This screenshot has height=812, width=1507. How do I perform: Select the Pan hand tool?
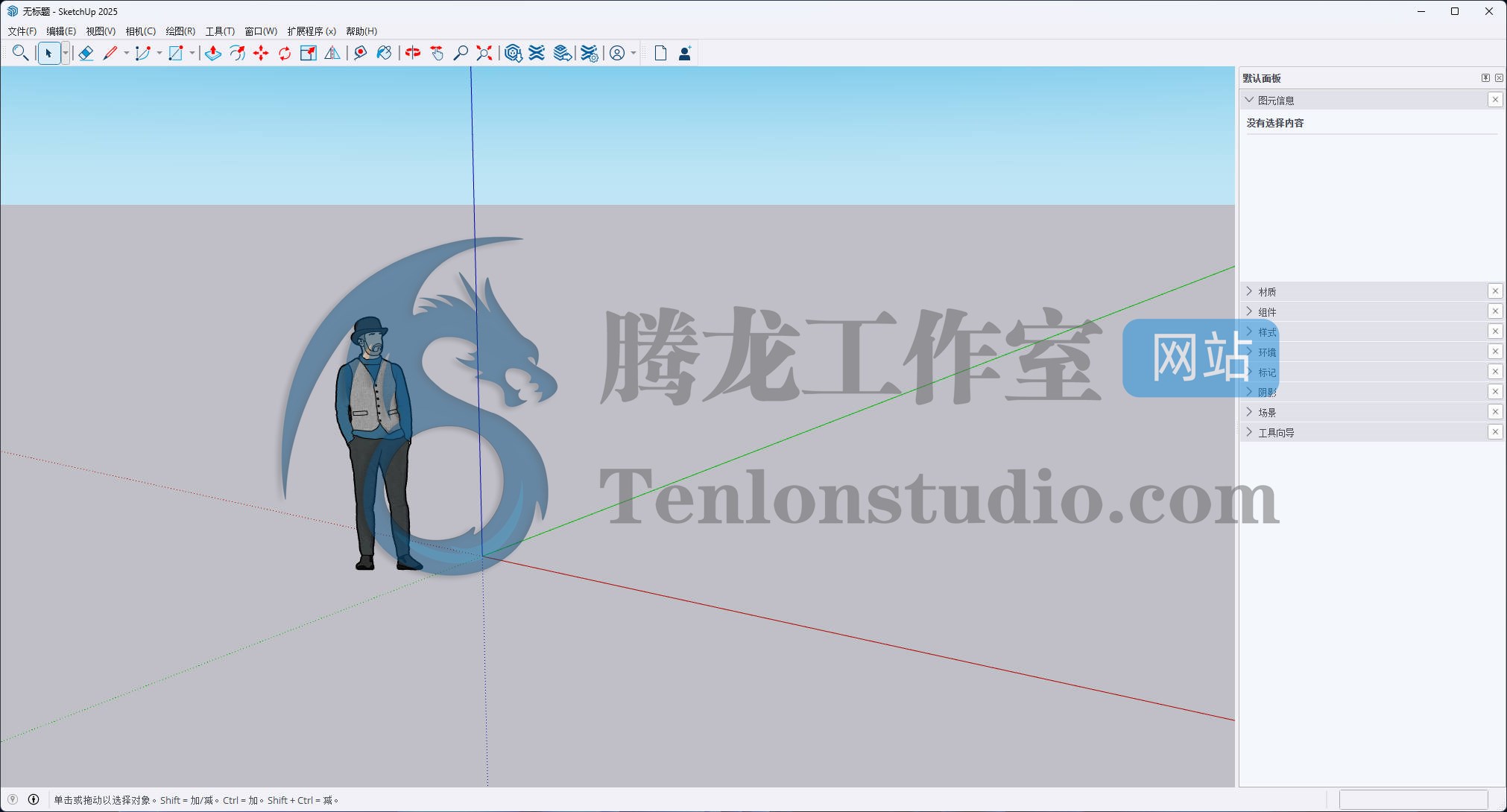click(437, 53)
